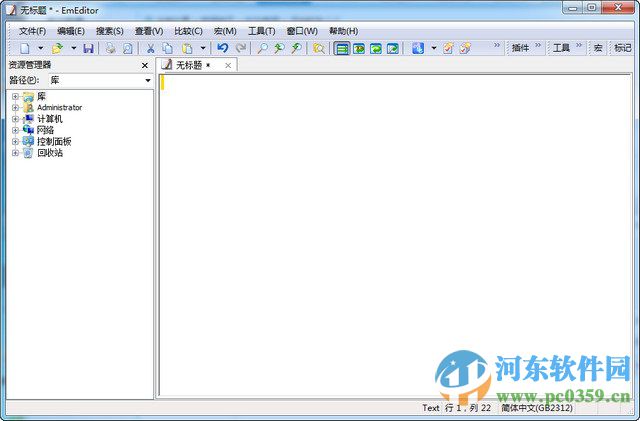
Task: Close the 资源管理器 panel
Action: tap(144, 65)
